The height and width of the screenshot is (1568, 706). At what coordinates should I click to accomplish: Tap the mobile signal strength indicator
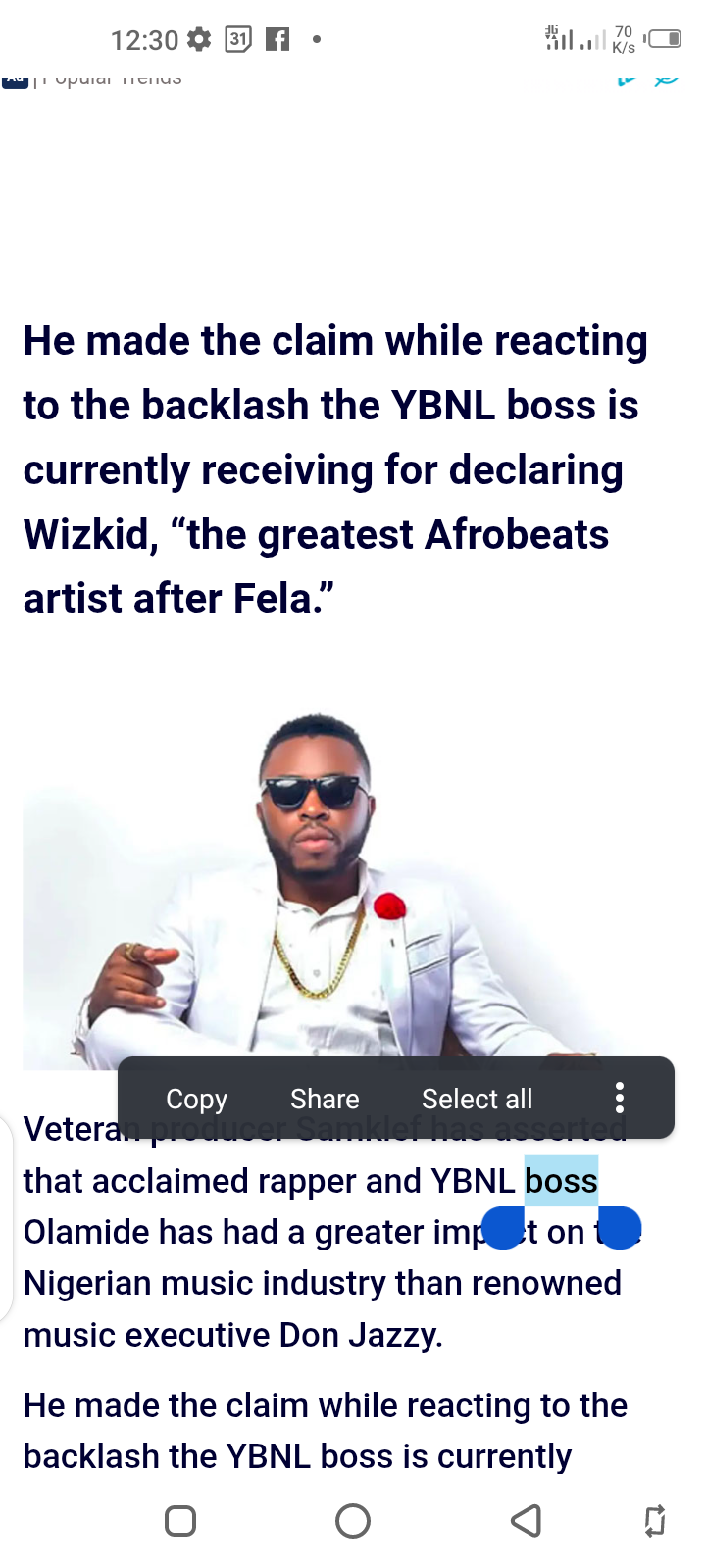(x=575, y=39)
